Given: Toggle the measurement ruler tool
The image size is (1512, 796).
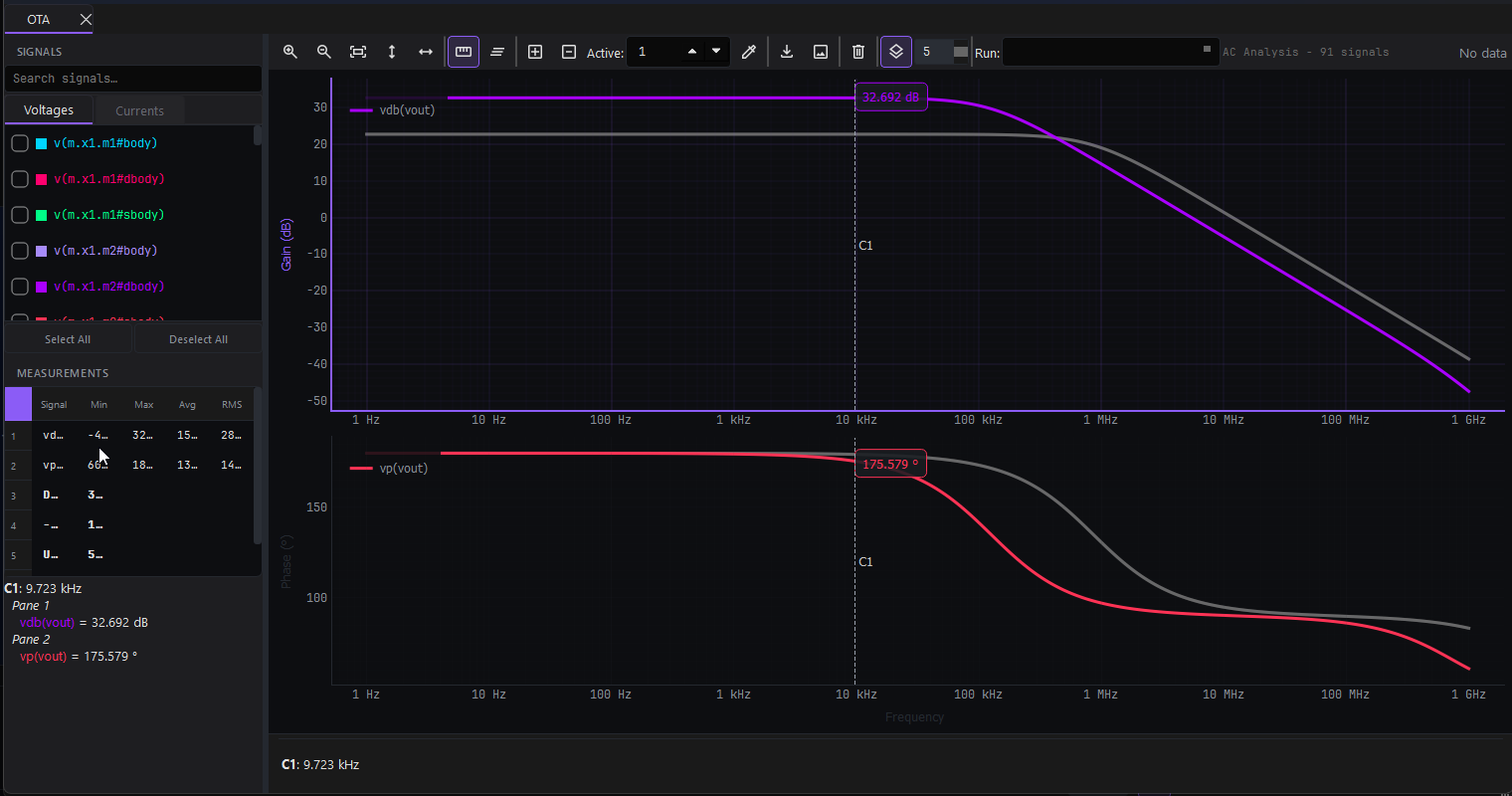Looking at the screenshot, I should [463, 52].
